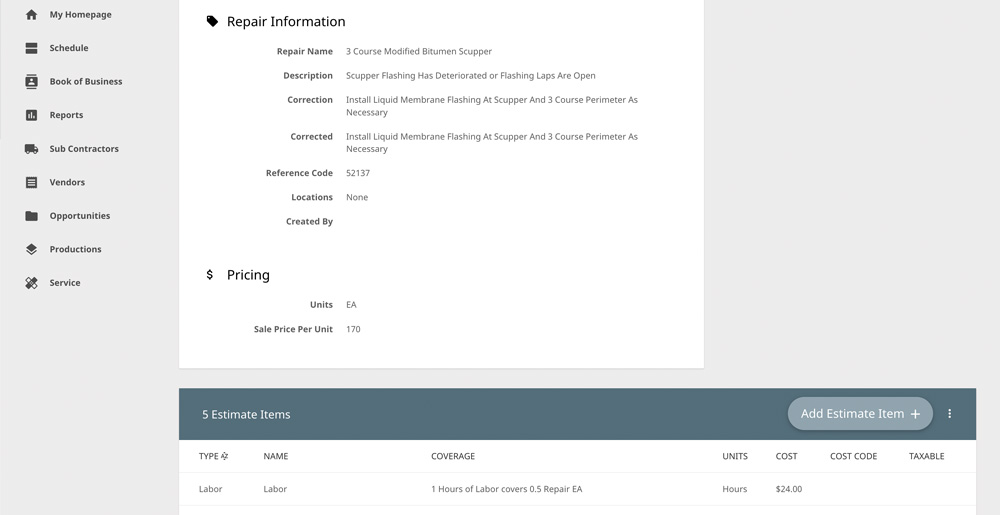
Task: Open Book of Business section
Action: (x=86, y=82)
